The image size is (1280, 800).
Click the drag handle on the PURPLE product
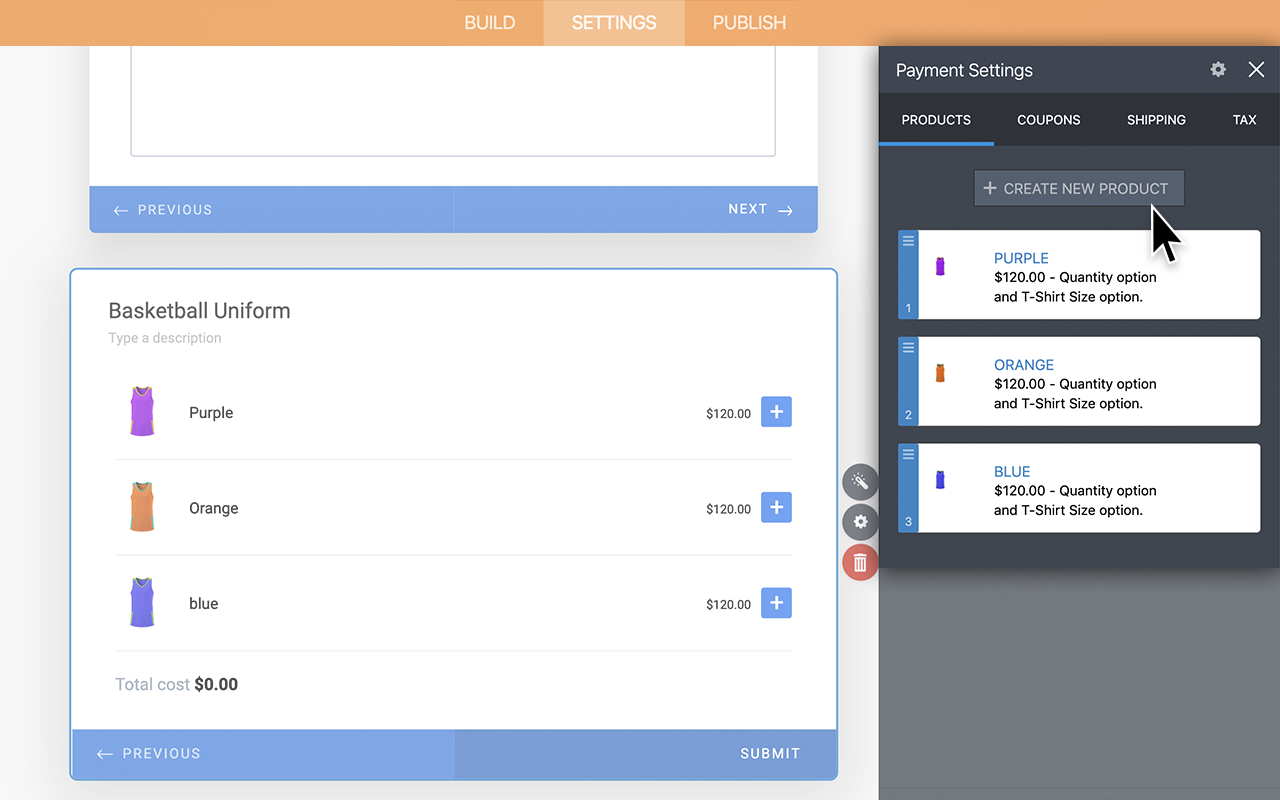(907, 241)
